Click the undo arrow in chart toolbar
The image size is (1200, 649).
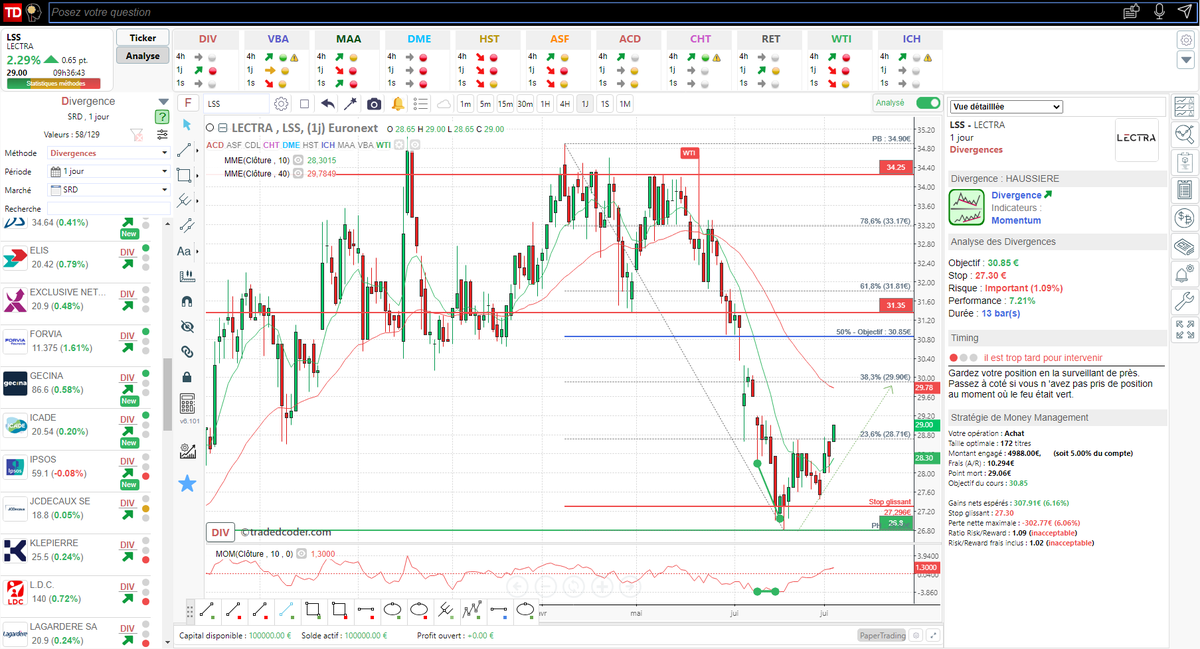tap(328, 103)
